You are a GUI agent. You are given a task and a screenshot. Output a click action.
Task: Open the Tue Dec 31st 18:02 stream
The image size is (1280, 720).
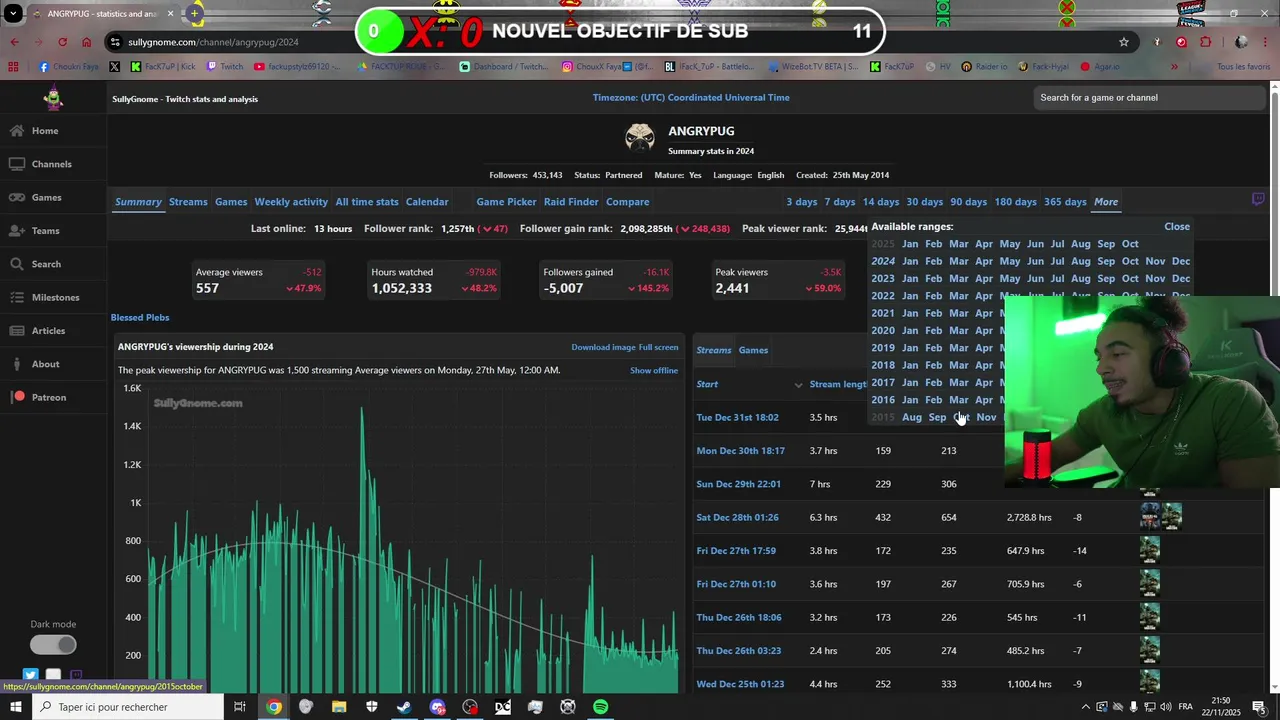point(737,418)
